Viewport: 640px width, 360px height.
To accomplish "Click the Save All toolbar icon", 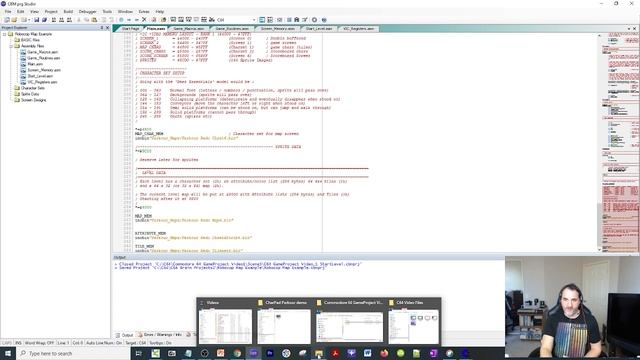I will [x=44, y=20].
